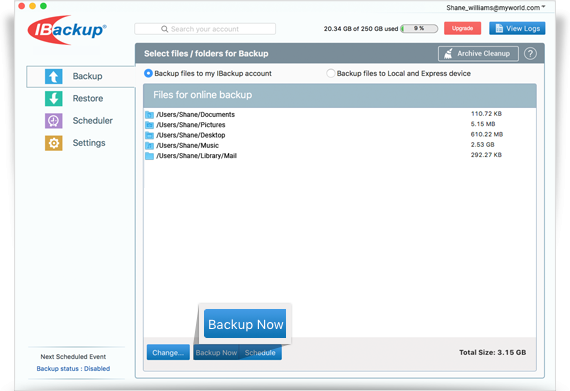The height and width of the screenshot is (391, 570).
Task: Open View Logs
Action: click(x=517, y=28)
